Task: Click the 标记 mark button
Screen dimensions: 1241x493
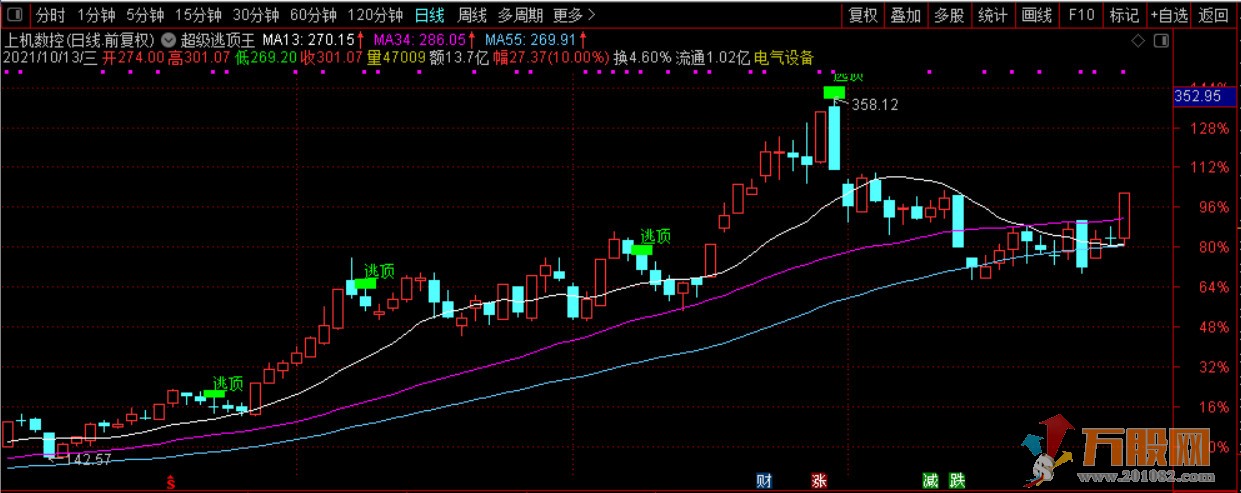Action: point(1125,15)
